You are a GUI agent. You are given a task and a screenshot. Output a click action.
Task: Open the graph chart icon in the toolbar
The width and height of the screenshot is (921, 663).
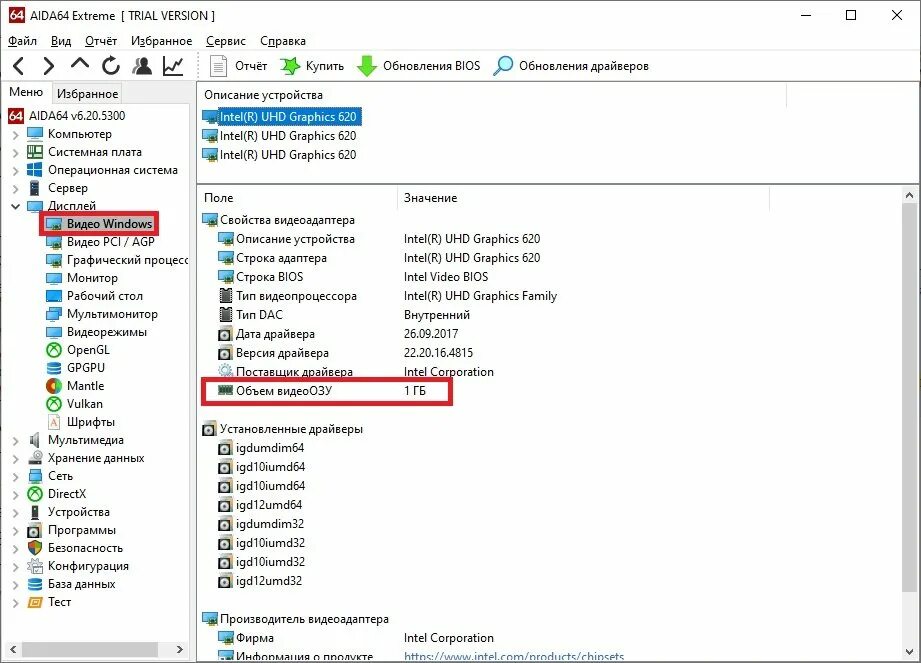[173, 66]
